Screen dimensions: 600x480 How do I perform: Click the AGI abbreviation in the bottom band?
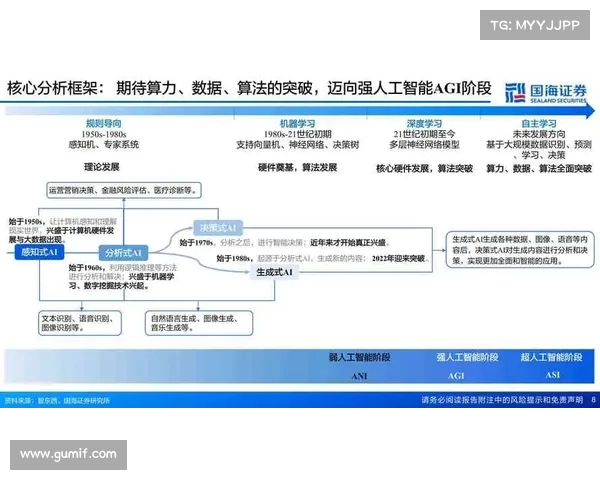[x=456, y=376]
